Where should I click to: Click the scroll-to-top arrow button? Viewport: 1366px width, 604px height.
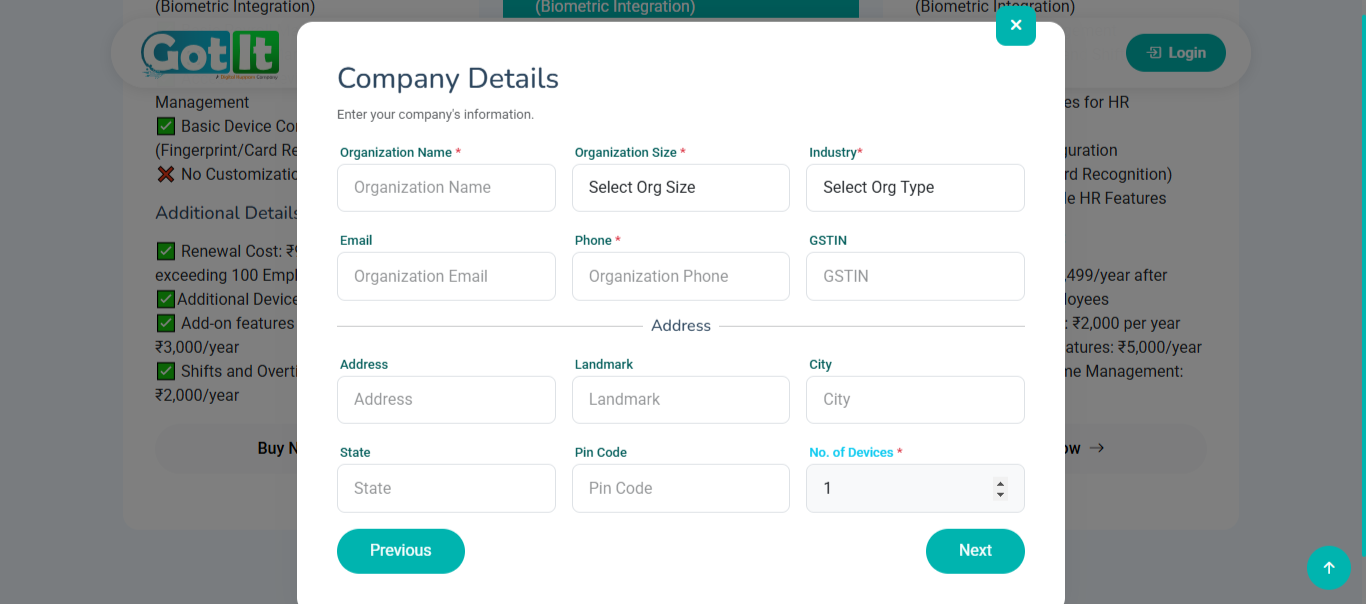point(1328,568)
